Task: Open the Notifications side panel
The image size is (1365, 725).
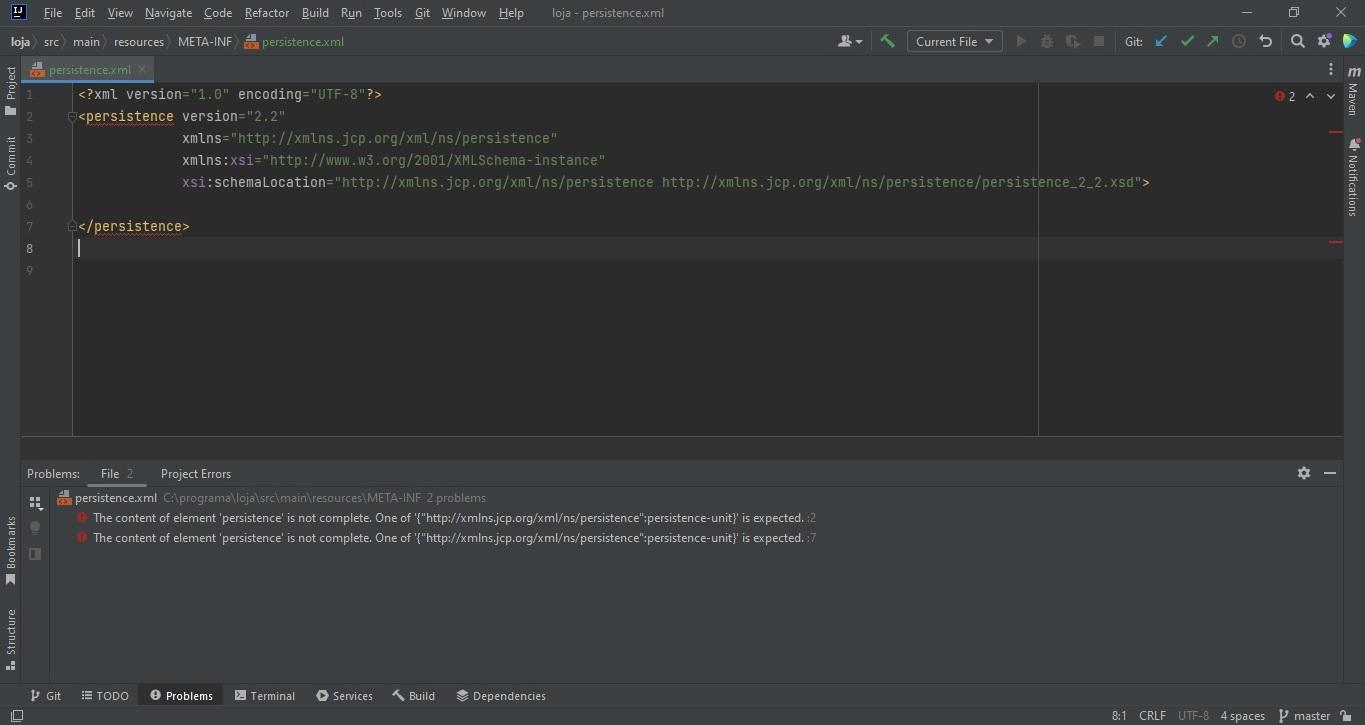Action: [x=1354, y=178]
